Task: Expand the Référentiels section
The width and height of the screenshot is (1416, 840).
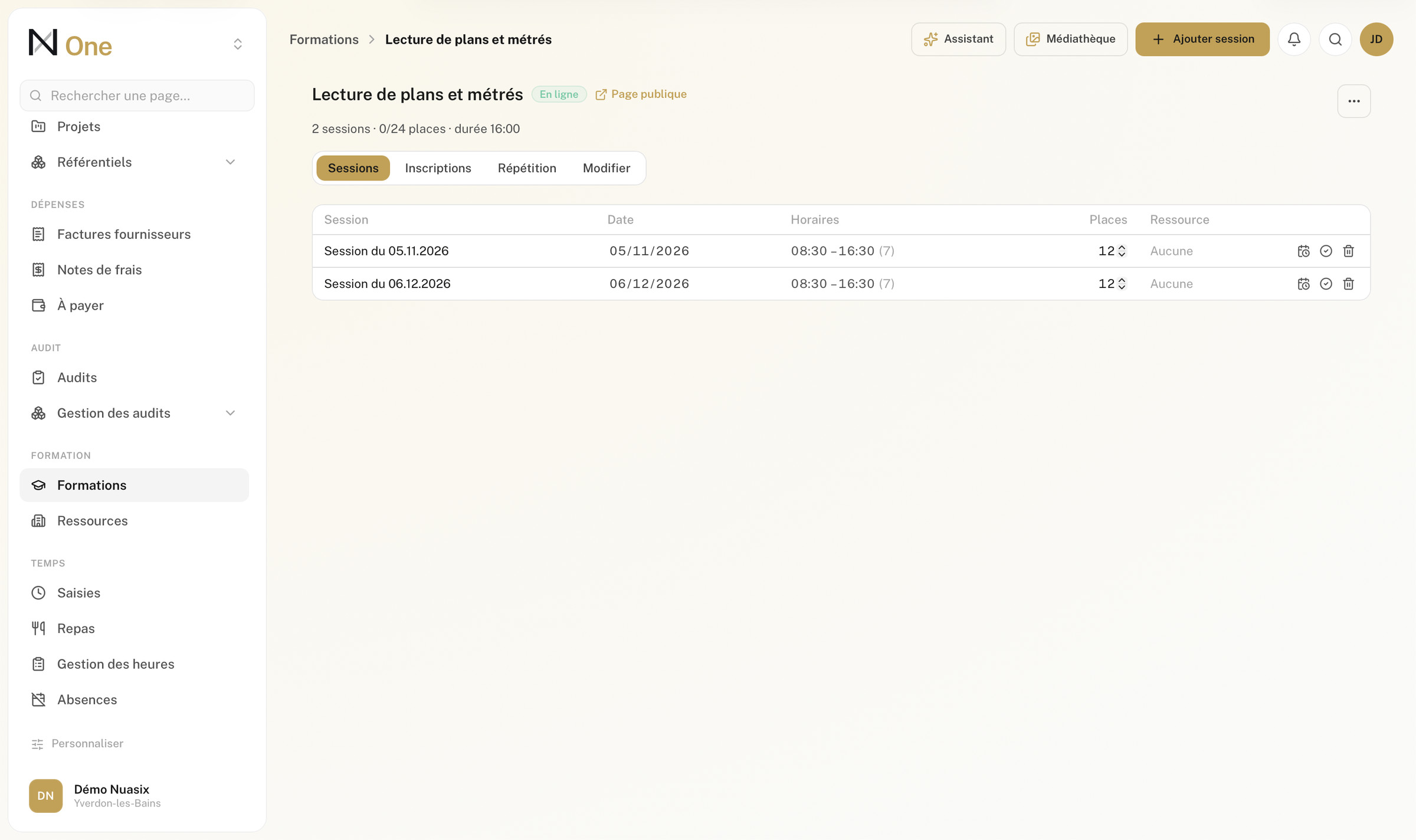Action: (x=135, y=162)
